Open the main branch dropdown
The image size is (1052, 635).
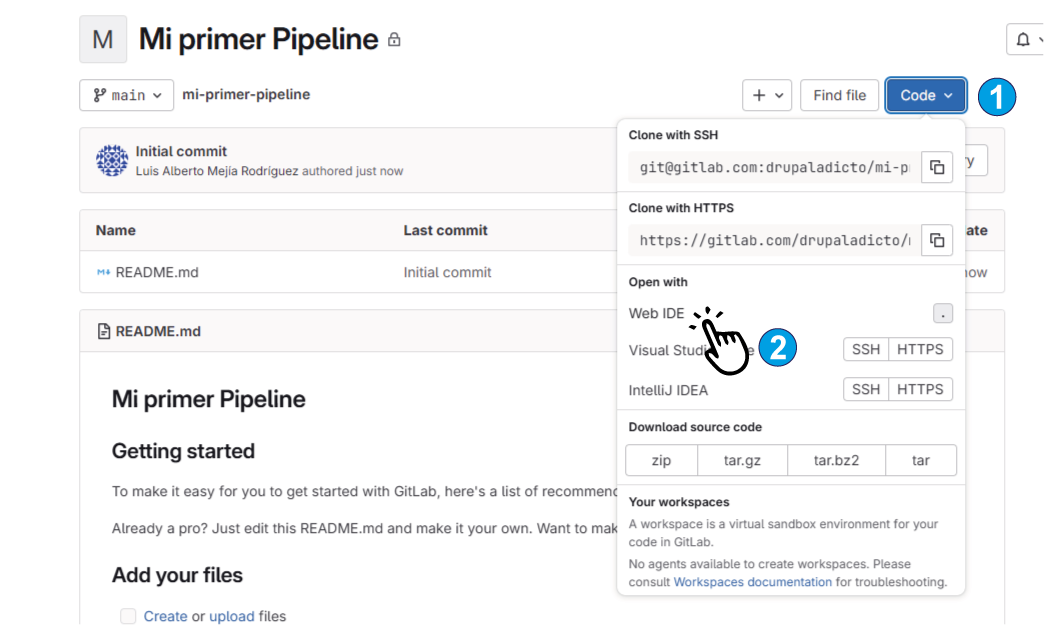(x=127, y=95)
